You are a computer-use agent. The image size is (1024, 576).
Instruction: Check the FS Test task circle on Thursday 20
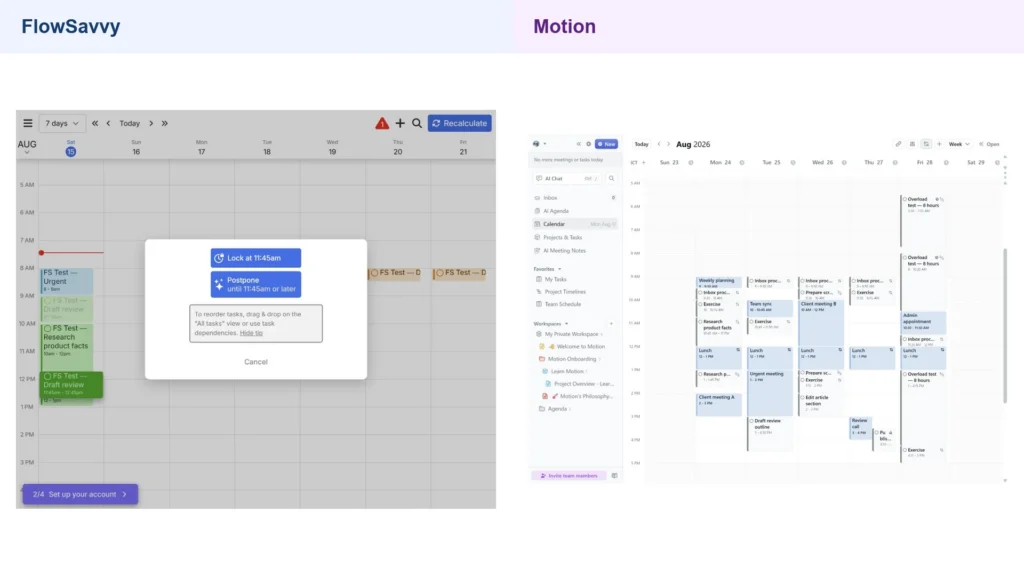point(374,273)
